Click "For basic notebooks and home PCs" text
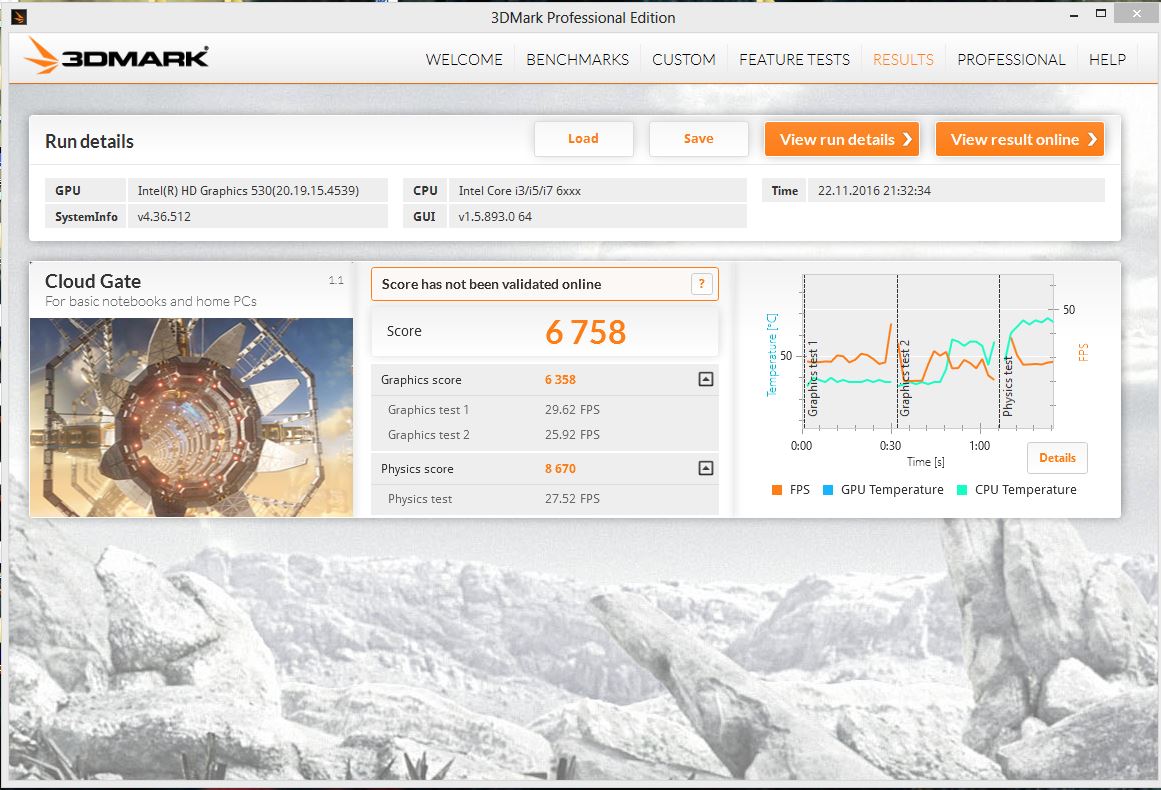Image resolution: width=1161 pixels, height=790 pixels. click(x=150, y=301)
